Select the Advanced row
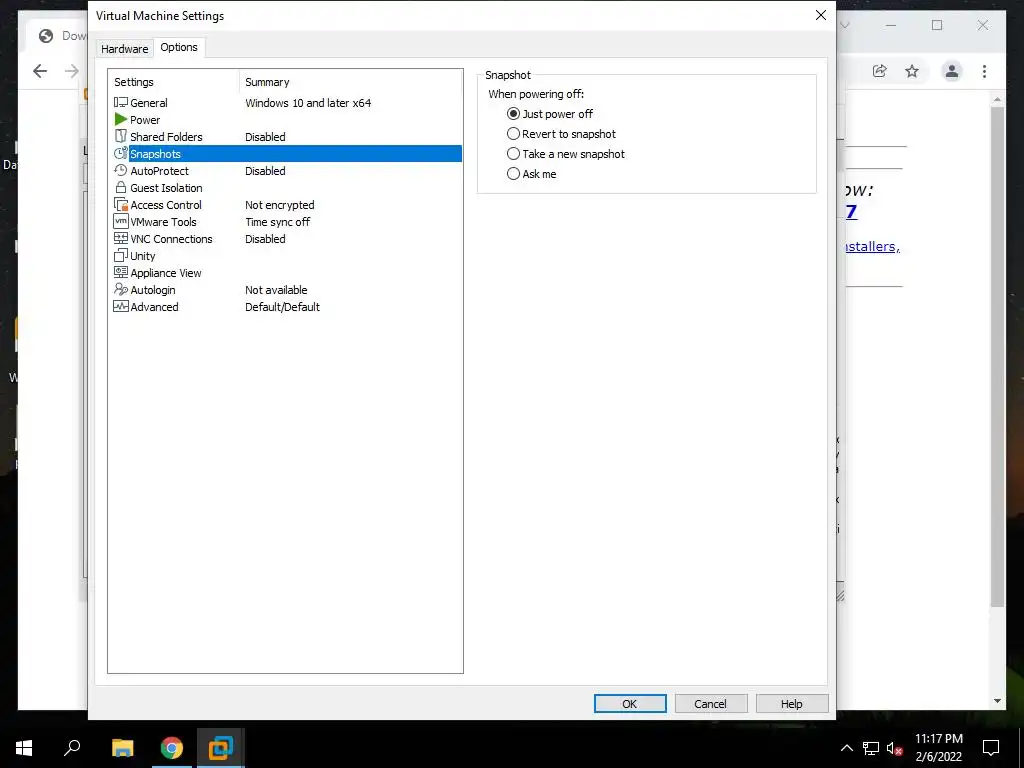The height and width of the screenshot is (768, 1024). (287, 306)
